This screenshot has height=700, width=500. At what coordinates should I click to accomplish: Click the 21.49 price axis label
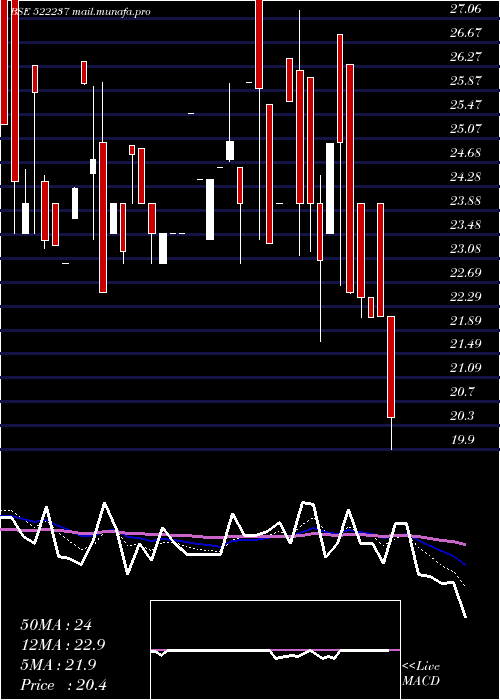pyautogui.click(x=466, y=345)
